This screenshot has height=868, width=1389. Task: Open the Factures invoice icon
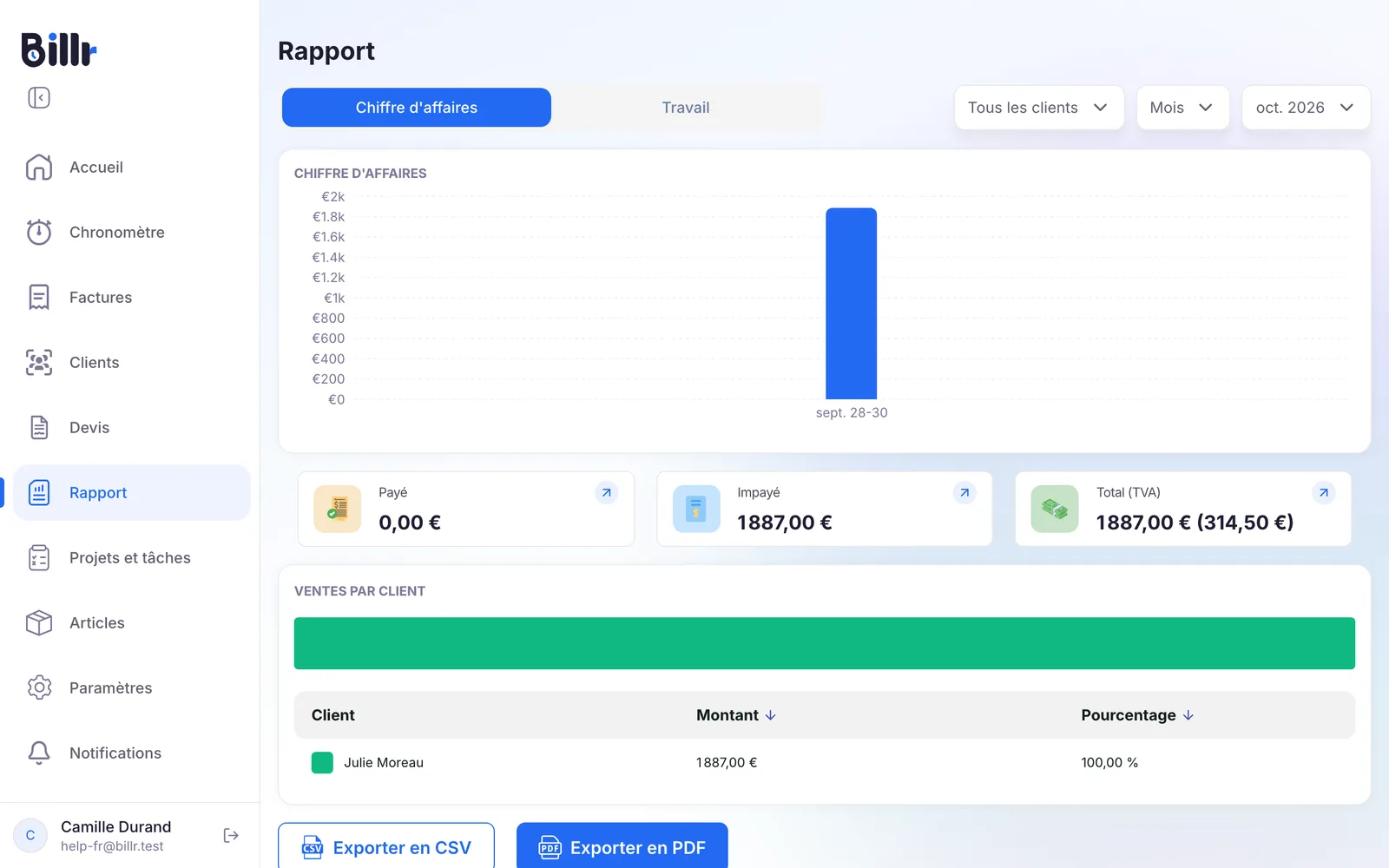(x=39, y=297)
